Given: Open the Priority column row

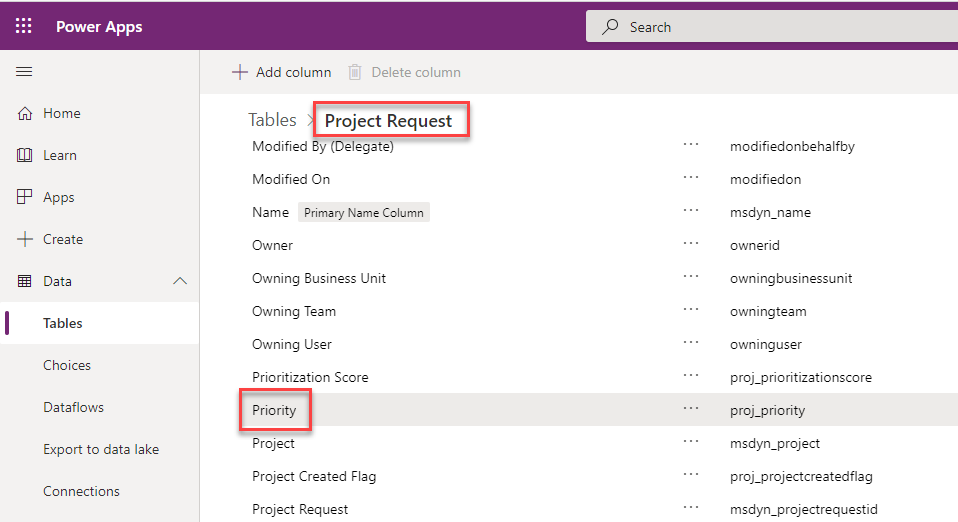Looking at the screenshot, I should 274,410.
